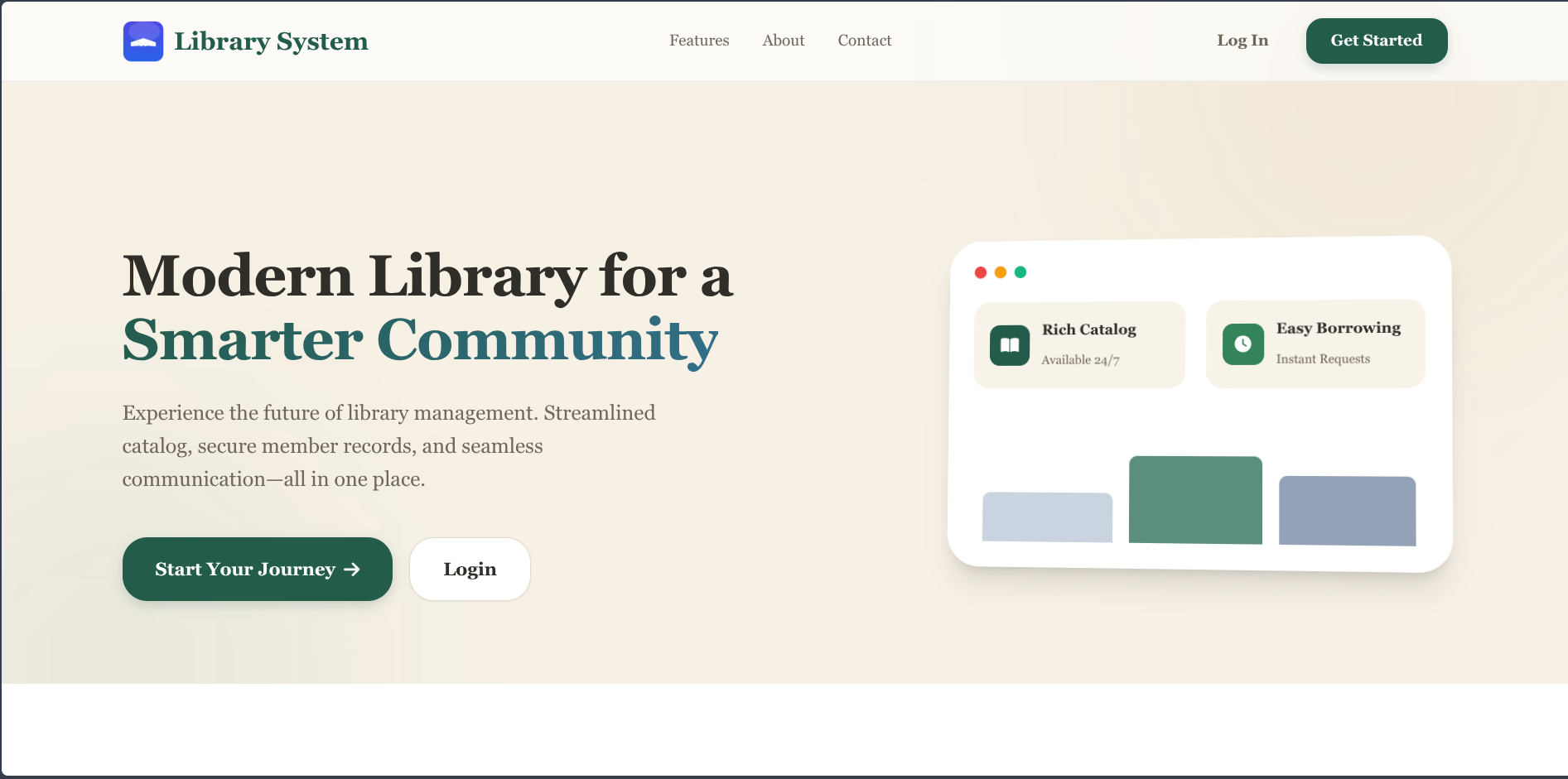Click the white Login button

click(x=470, y=569)
